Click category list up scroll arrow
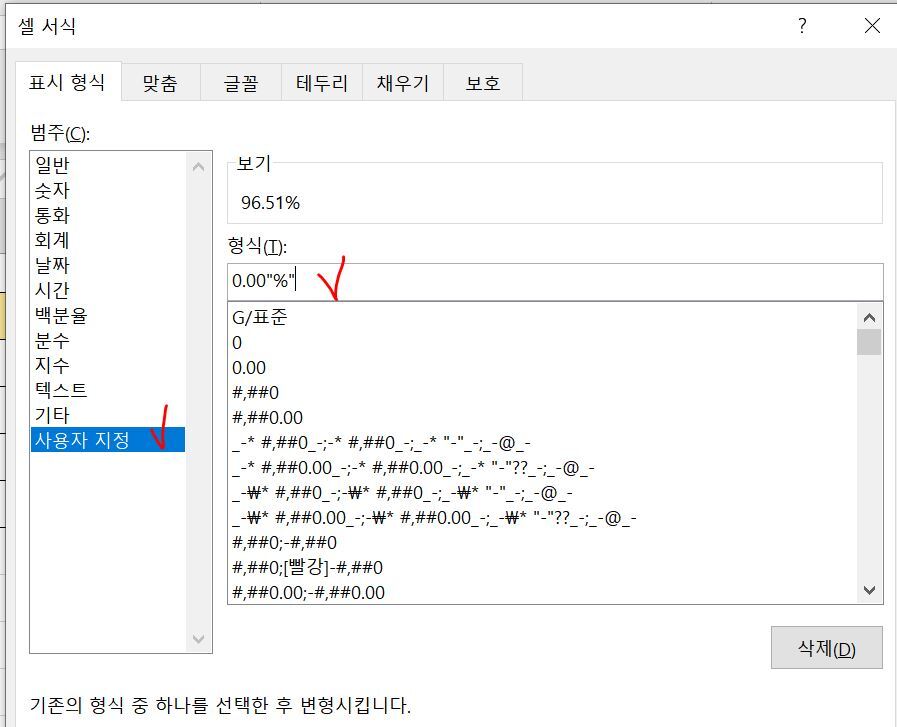Image resolution: width=897 pixels, height=727 pixels. pos(199,166)
